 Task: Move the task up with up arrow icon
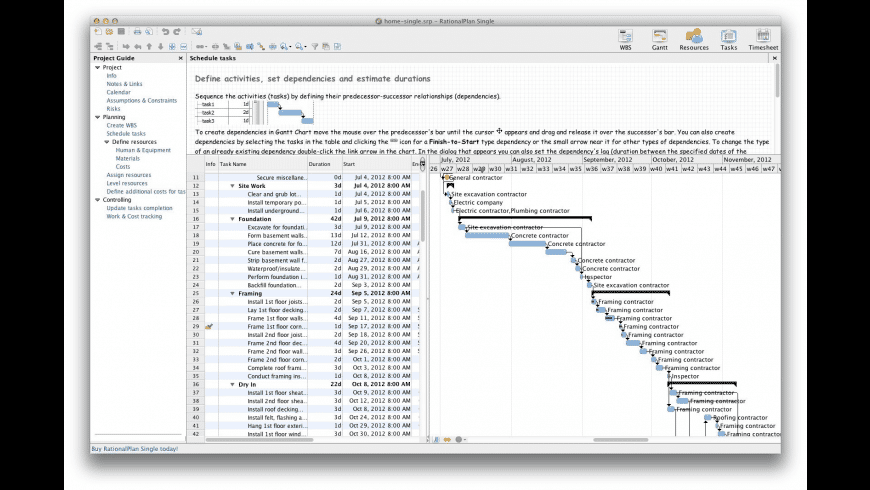pyautogui.click(x=149, y=47)
